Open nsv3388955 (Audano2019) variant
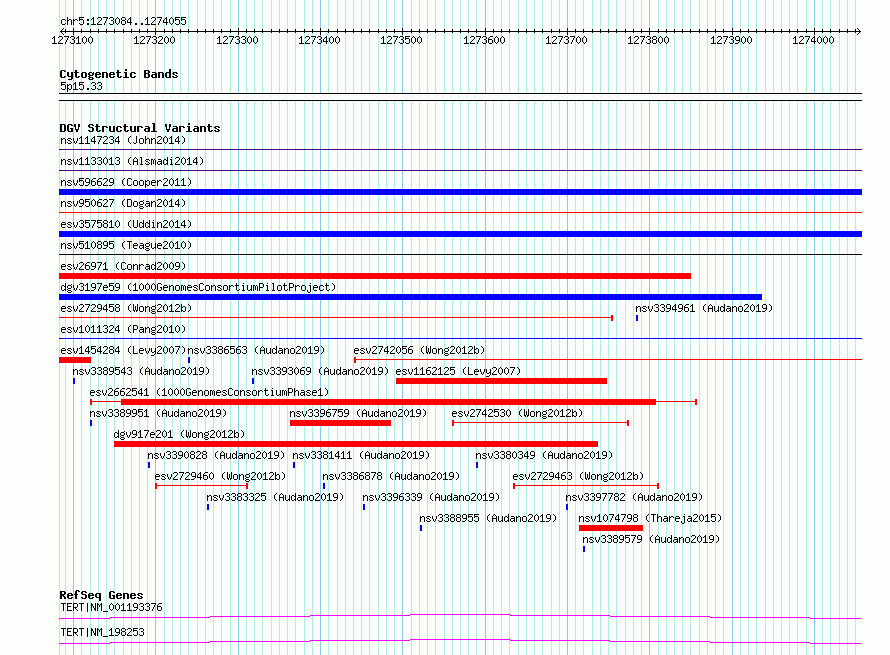This screenshot has width=890, height=655. click(488, 518)
